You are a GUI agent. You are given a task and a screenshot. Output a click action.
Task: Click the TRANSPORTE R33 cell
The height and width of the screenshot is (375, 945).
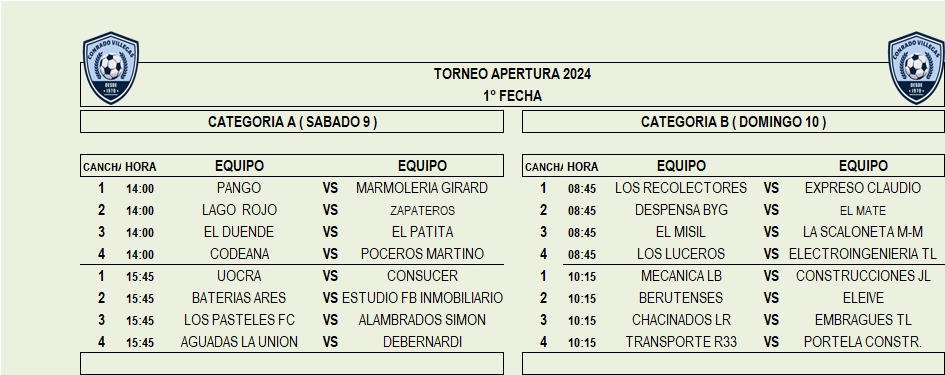pos(681,342)
